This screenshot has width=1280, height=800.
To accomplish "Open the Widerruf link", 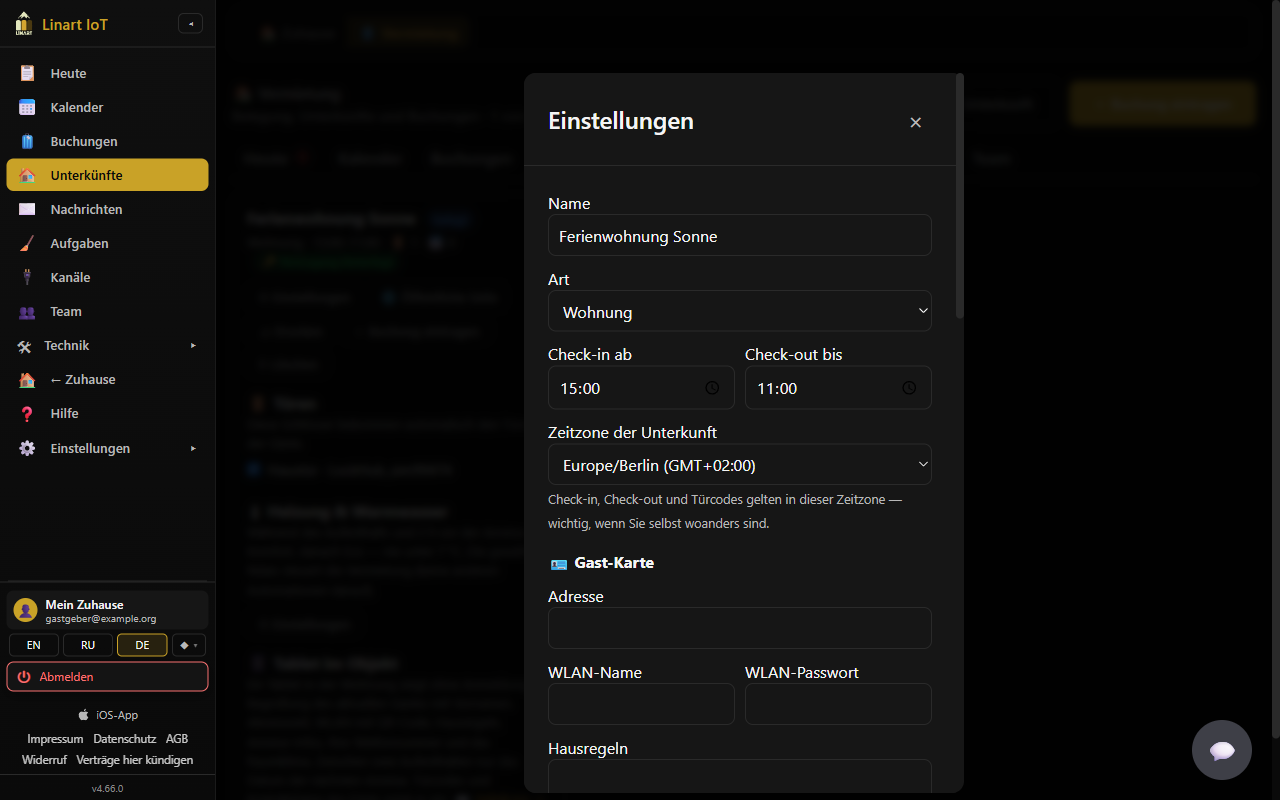I will tap(44, 760).
